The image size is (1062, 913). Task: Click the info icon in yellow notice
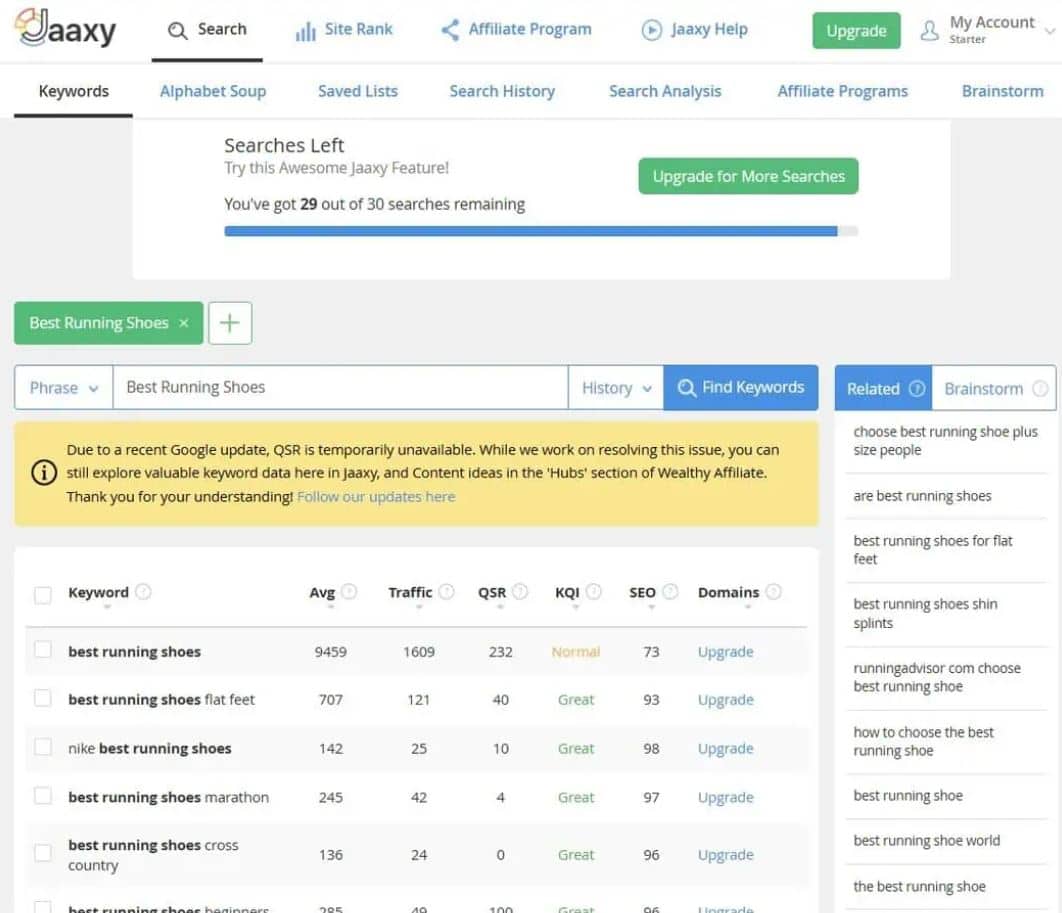[44, 472]
